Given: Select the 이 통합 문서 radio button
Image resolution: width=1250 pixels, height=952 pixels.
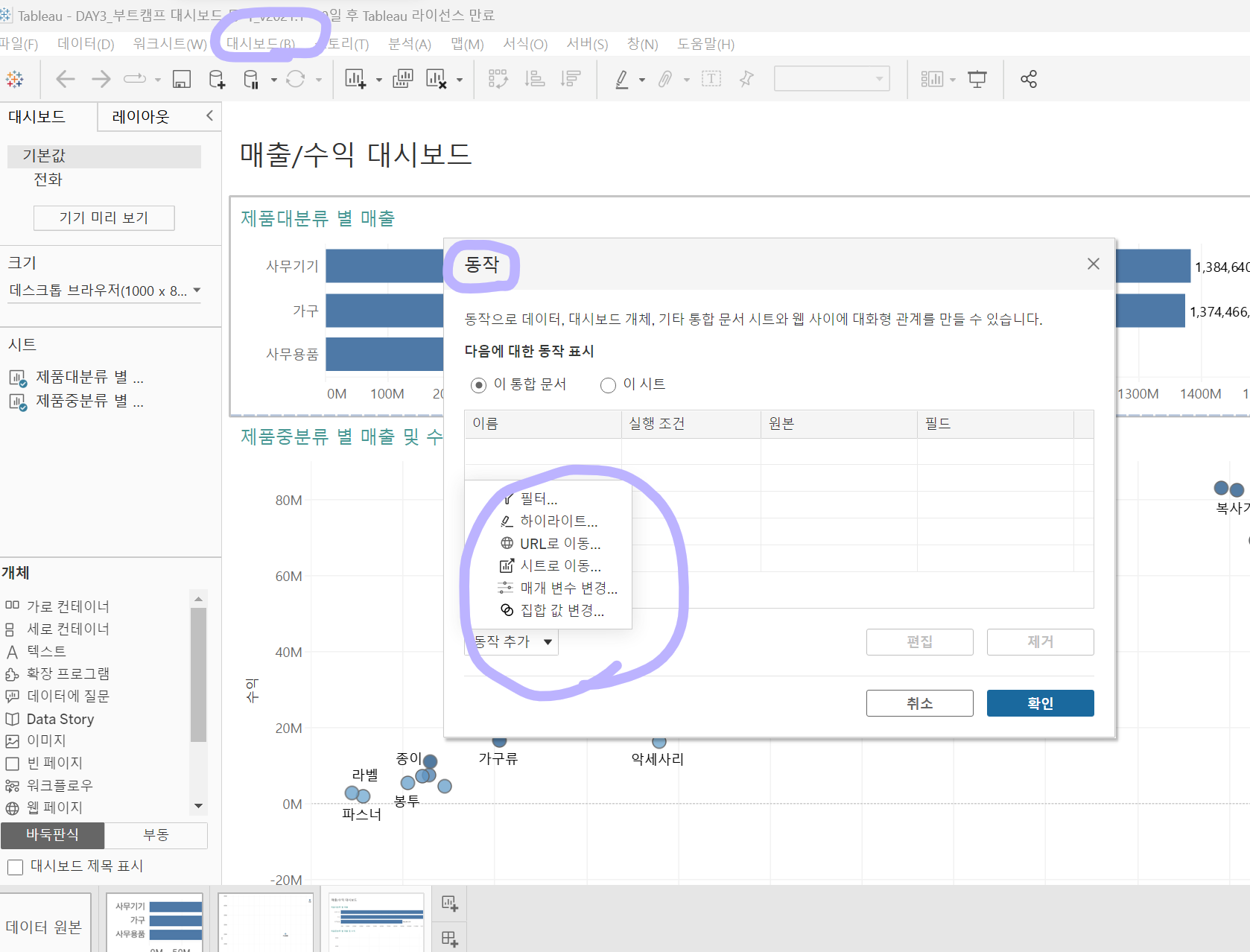Looking at the screenshot, I should point(479,385).
